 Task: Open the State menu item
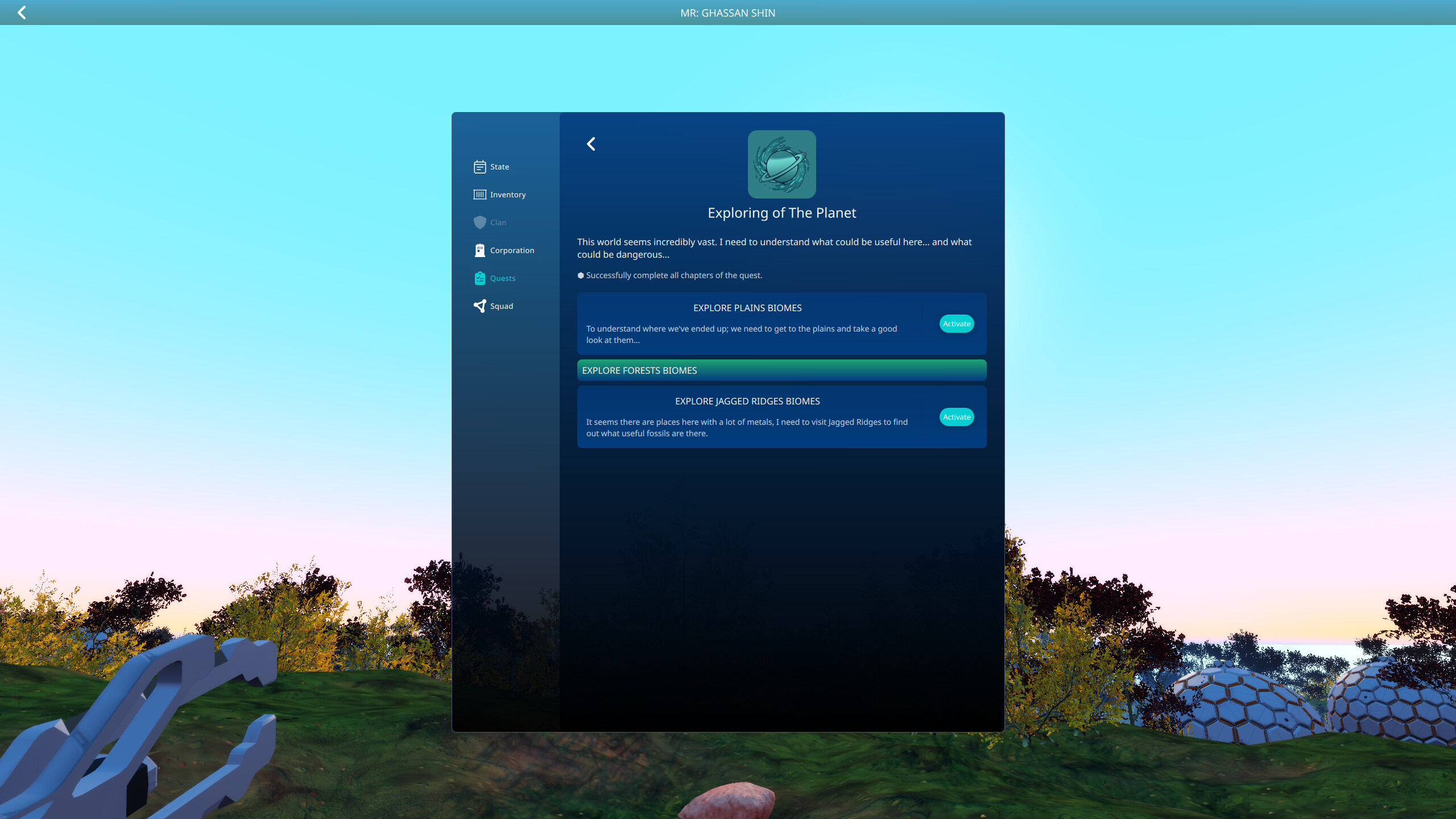(x=492, y=167)
